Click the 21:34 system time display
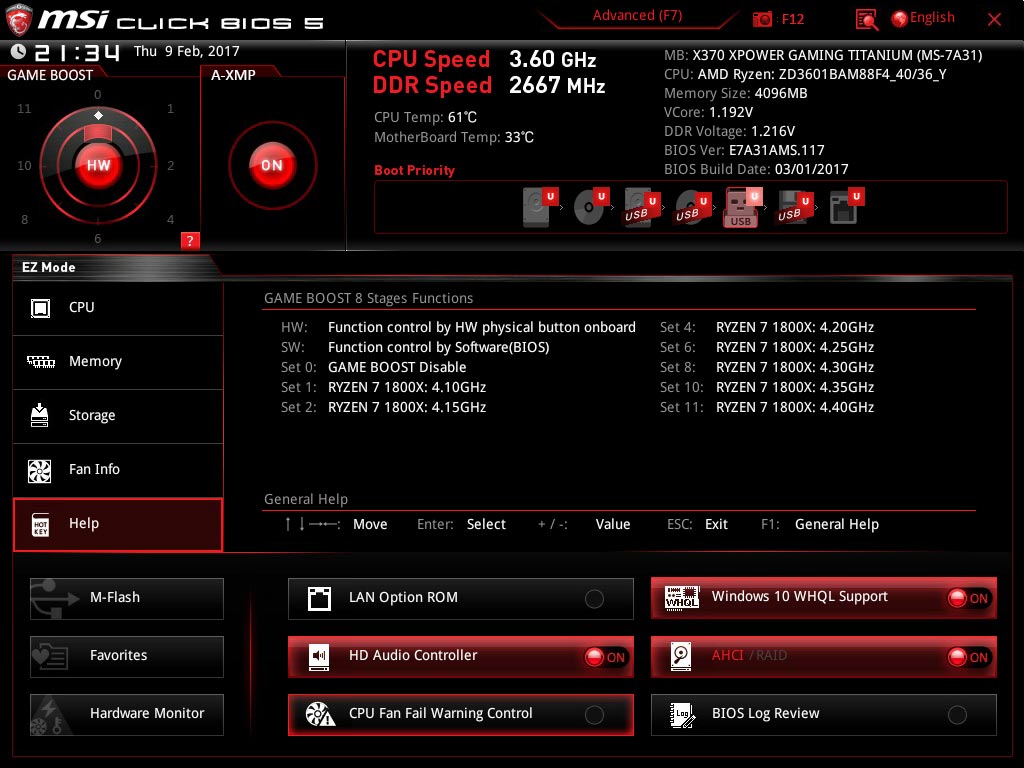 click(77, 52)
